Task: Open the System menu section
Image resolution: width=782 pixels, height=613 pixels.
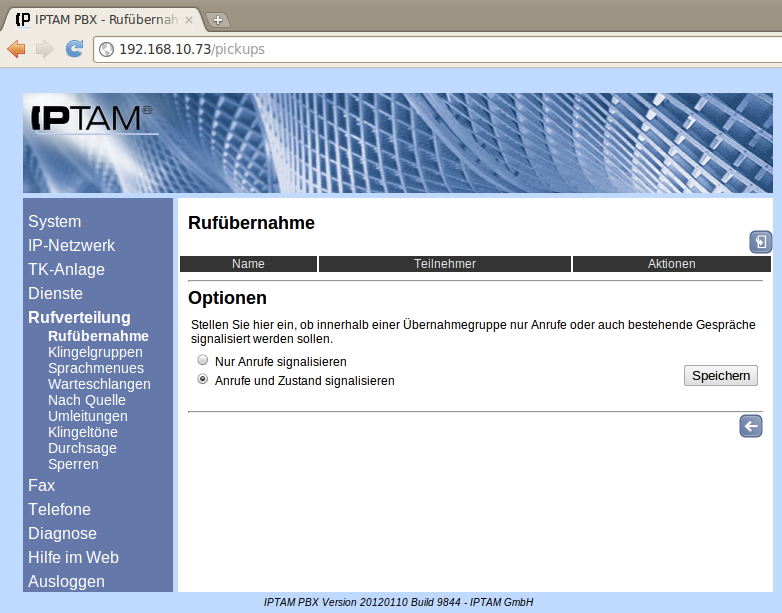Action: (55, 221)
